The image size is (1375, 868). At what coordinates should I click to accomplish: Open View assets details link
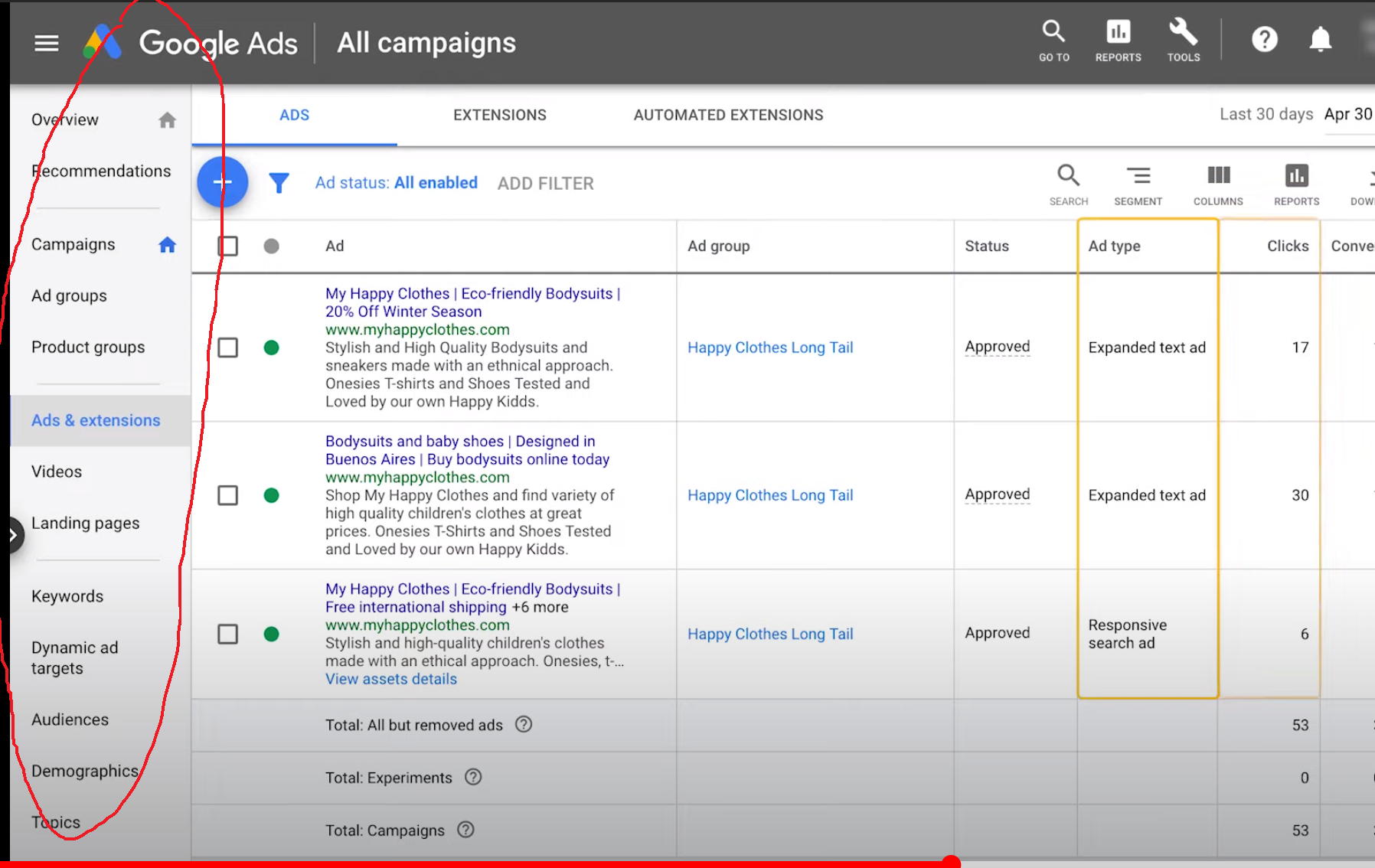tap(390, 679)
